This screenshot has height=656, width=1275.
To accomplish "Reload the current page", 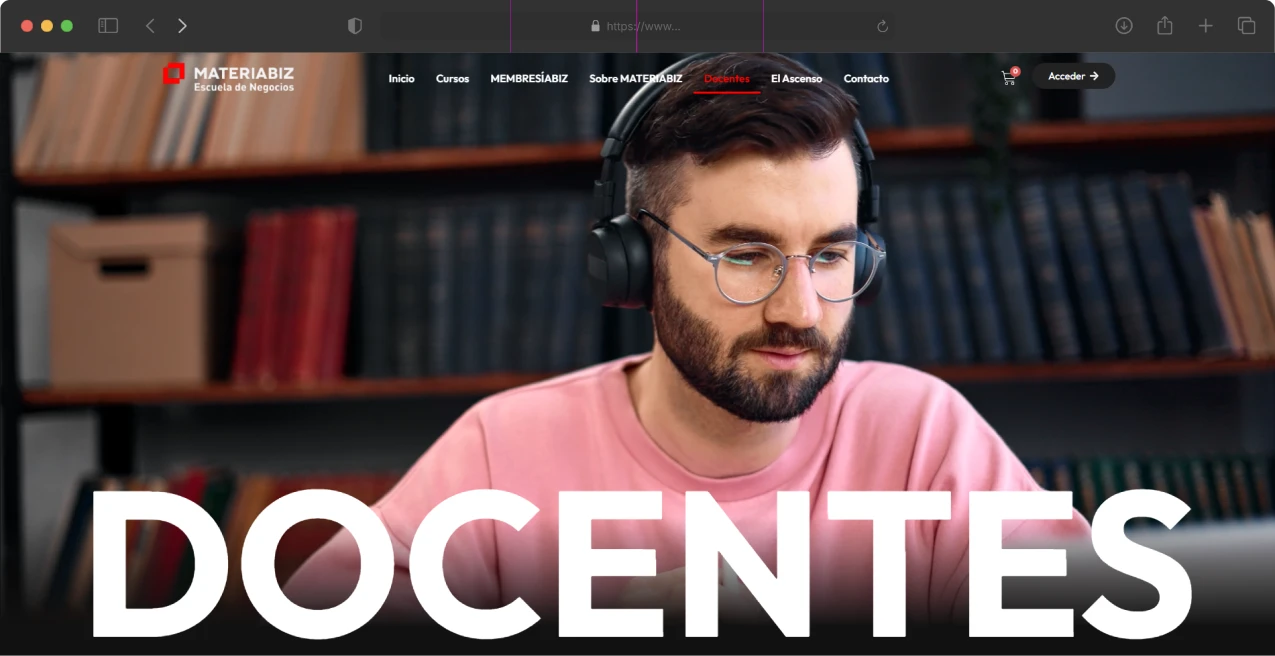I will pyautogui.click(x=882, y=27).
